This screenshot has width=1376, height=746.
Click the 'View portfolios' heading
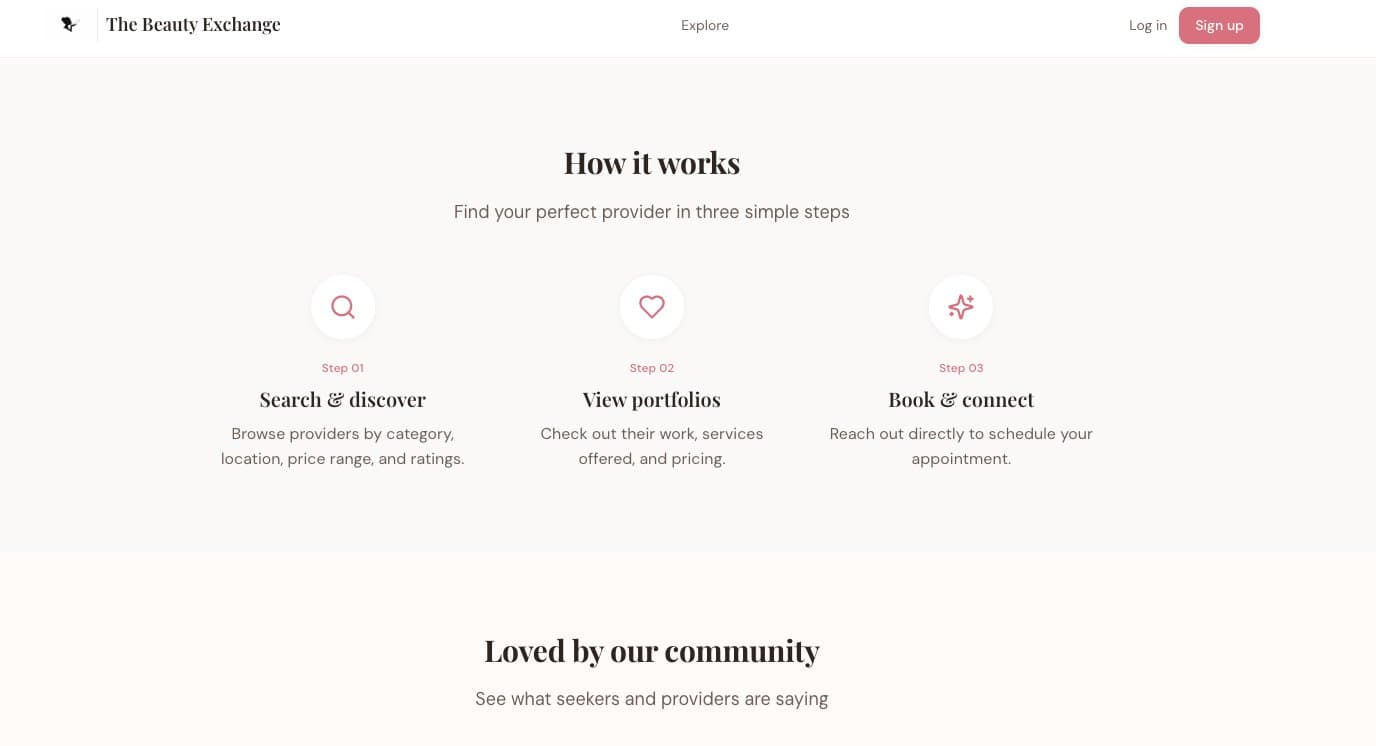click(652, 399)
